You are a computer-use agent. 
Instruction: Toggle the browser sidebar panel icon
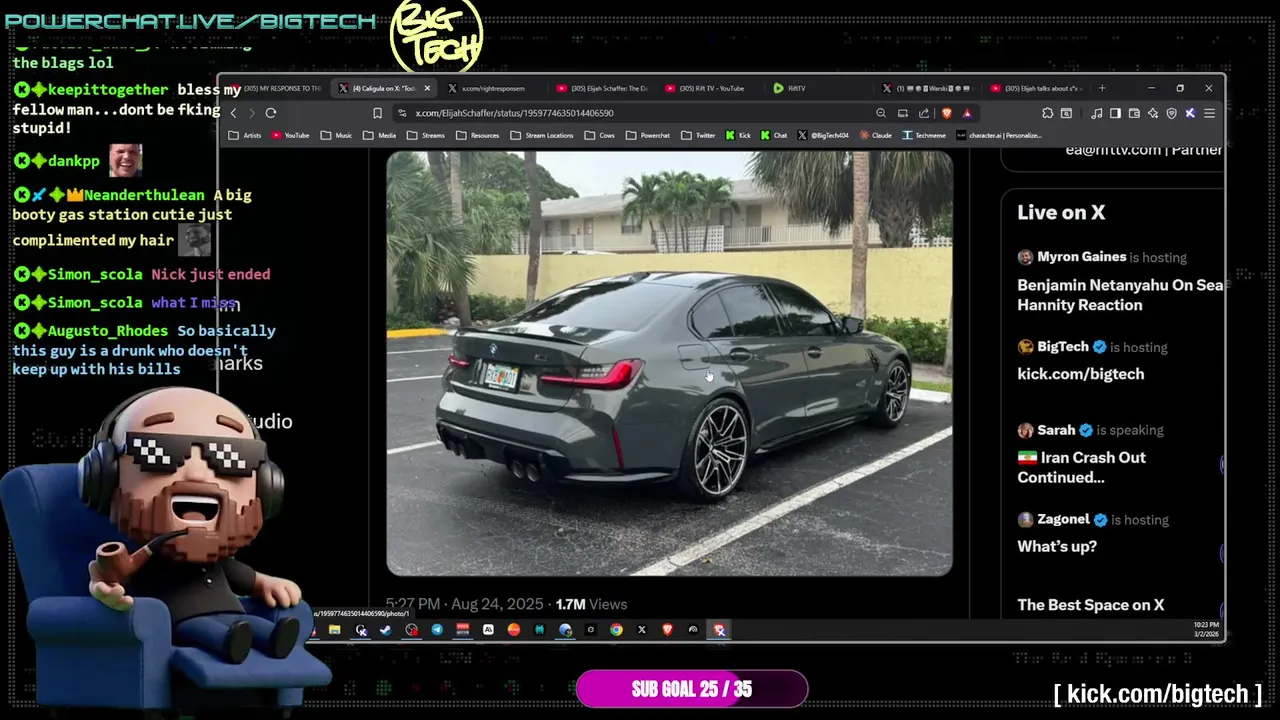(x=1115, y=113)
